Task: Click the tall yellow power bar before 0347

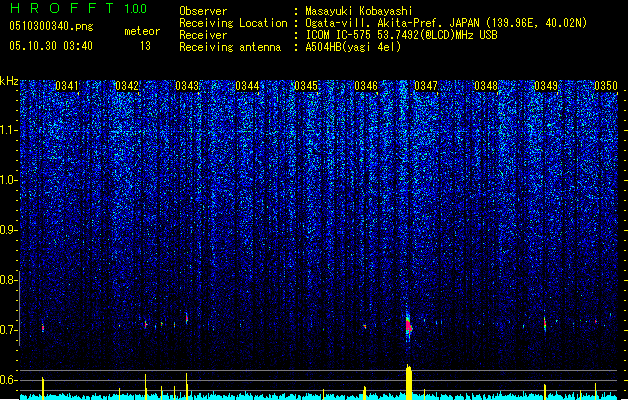Action: click(408, 382)
